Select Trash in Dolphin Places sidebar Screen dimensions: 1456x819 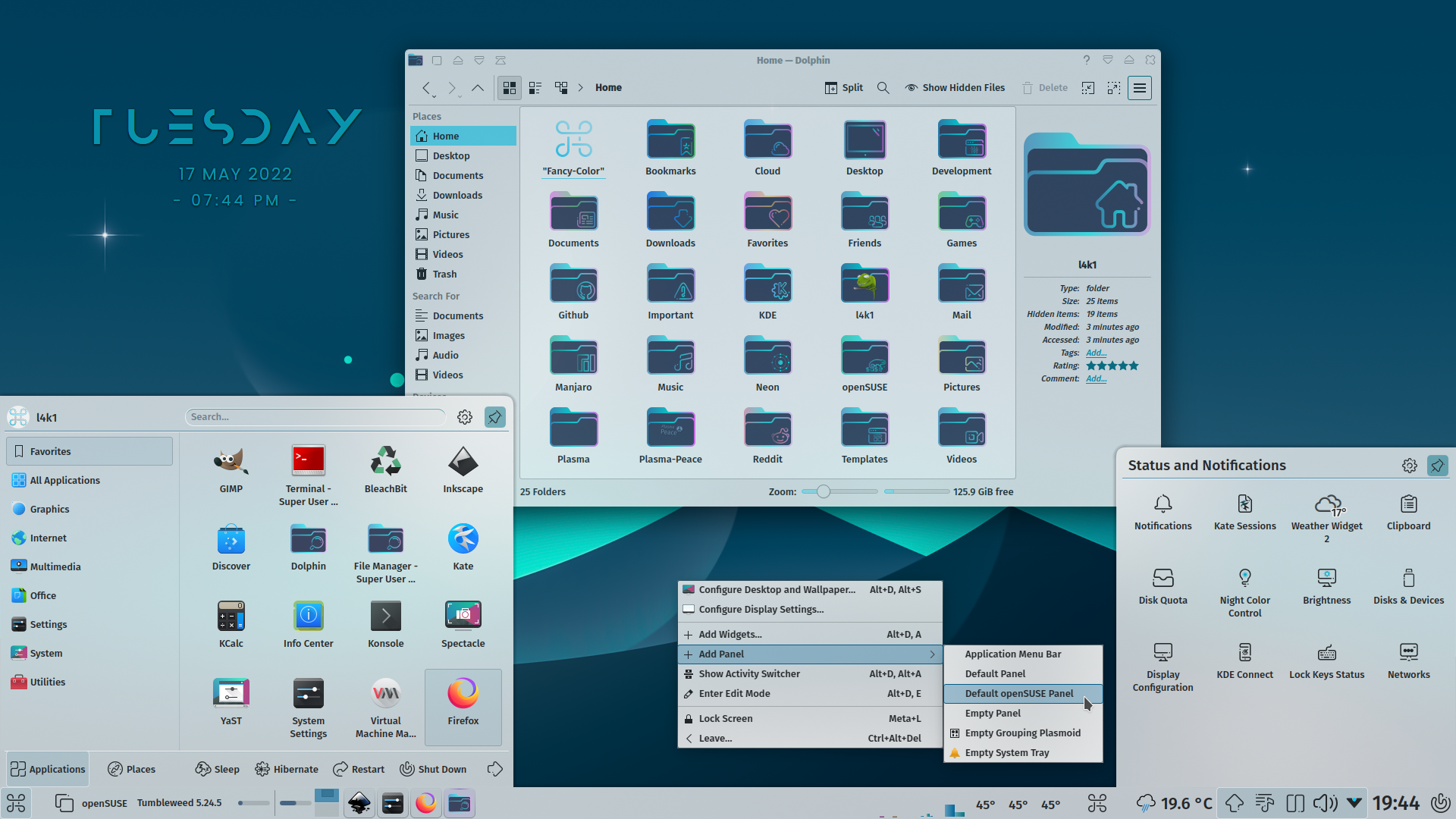point(463,274)
